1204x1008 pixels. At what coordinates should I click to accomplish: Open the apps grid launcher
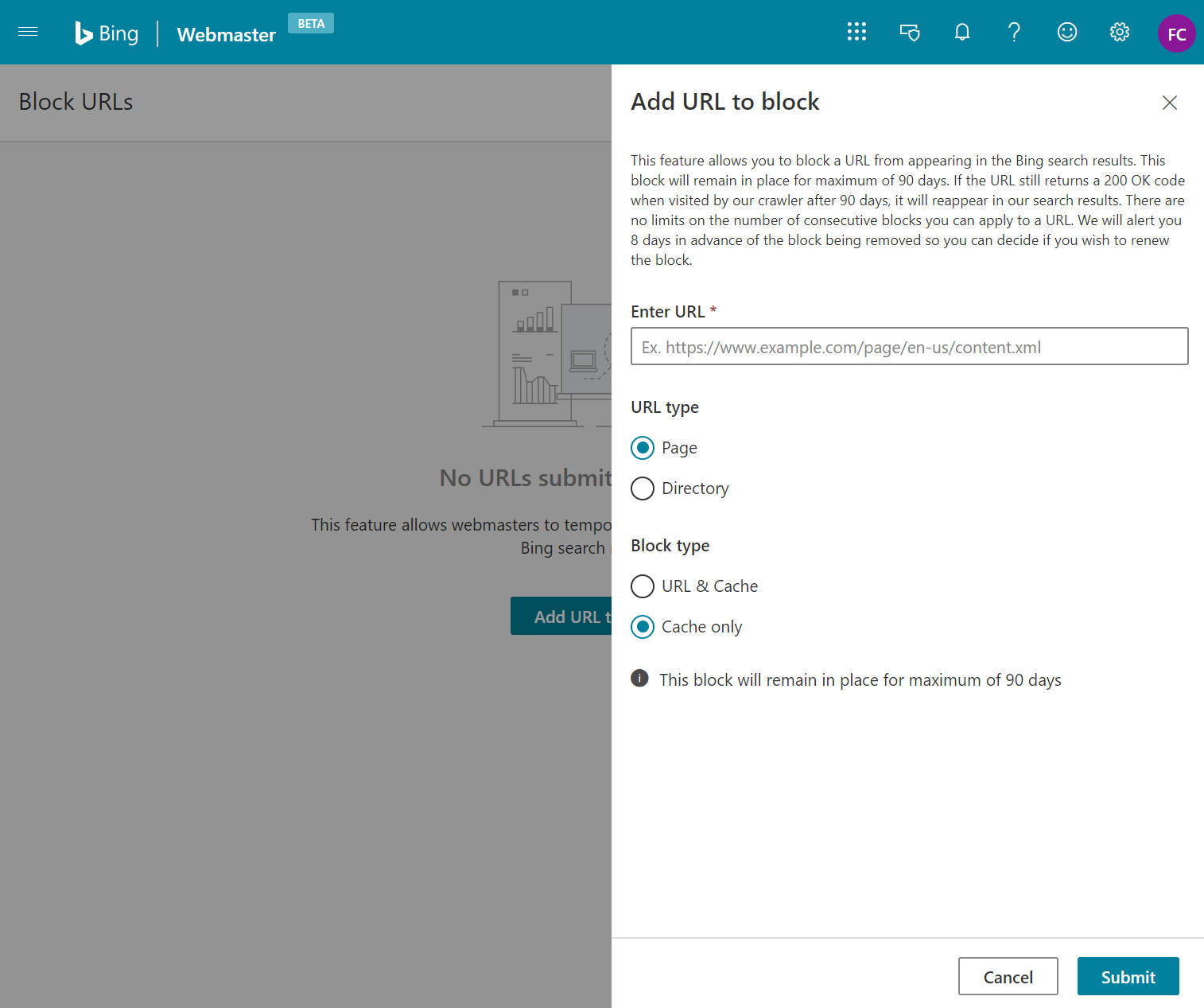tap(856, 32)
